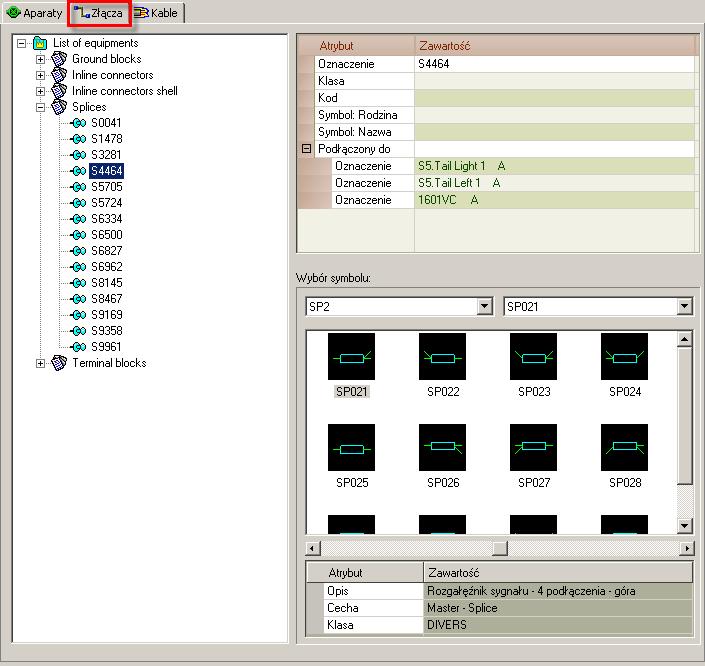Click the splice icon next to S4464
This screenshot has height=666, width=705.
pos(78,171)
